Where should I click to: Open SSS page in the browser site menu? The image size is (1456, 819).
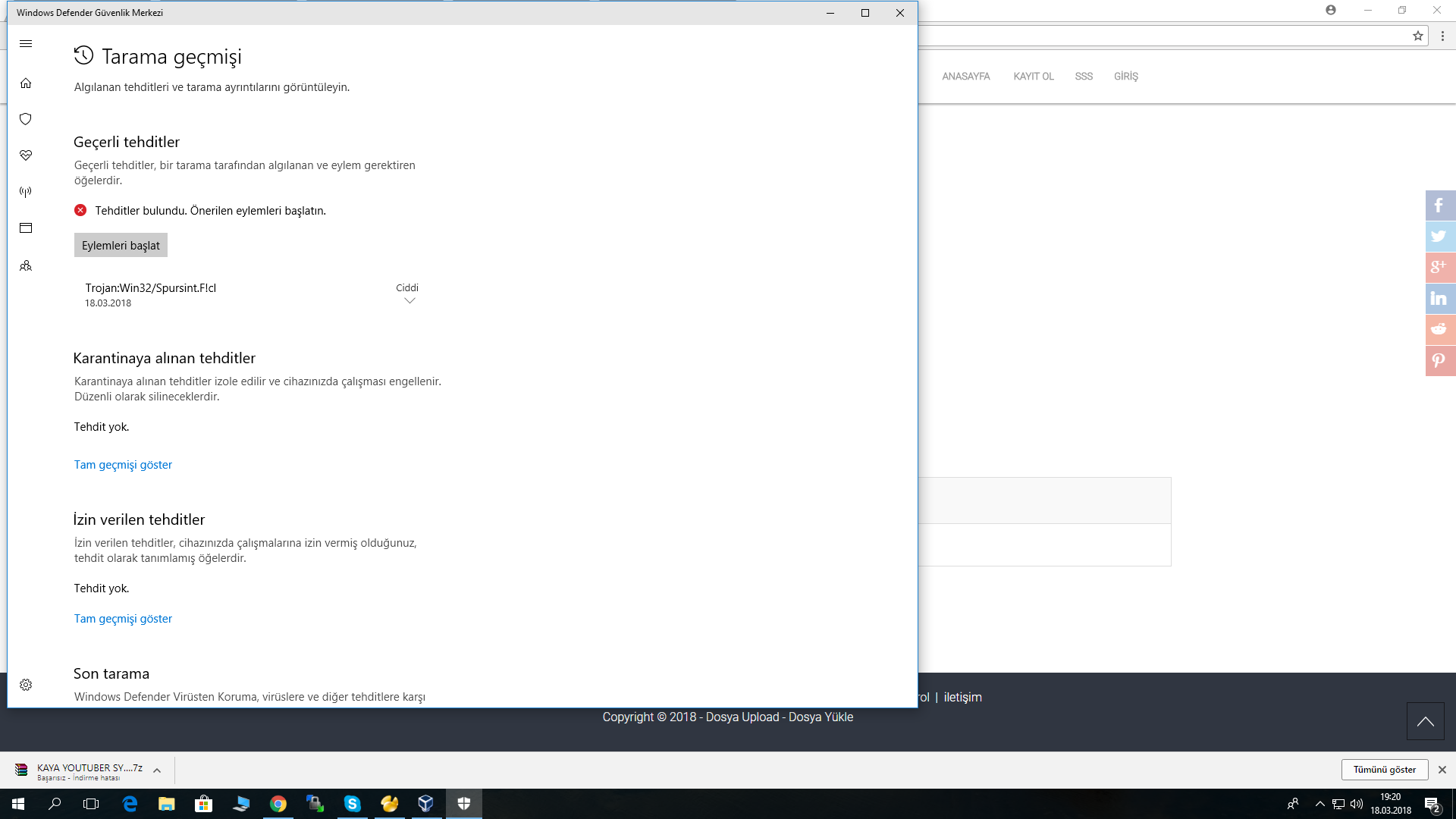pyautogui.click(x=1084, y=77)
